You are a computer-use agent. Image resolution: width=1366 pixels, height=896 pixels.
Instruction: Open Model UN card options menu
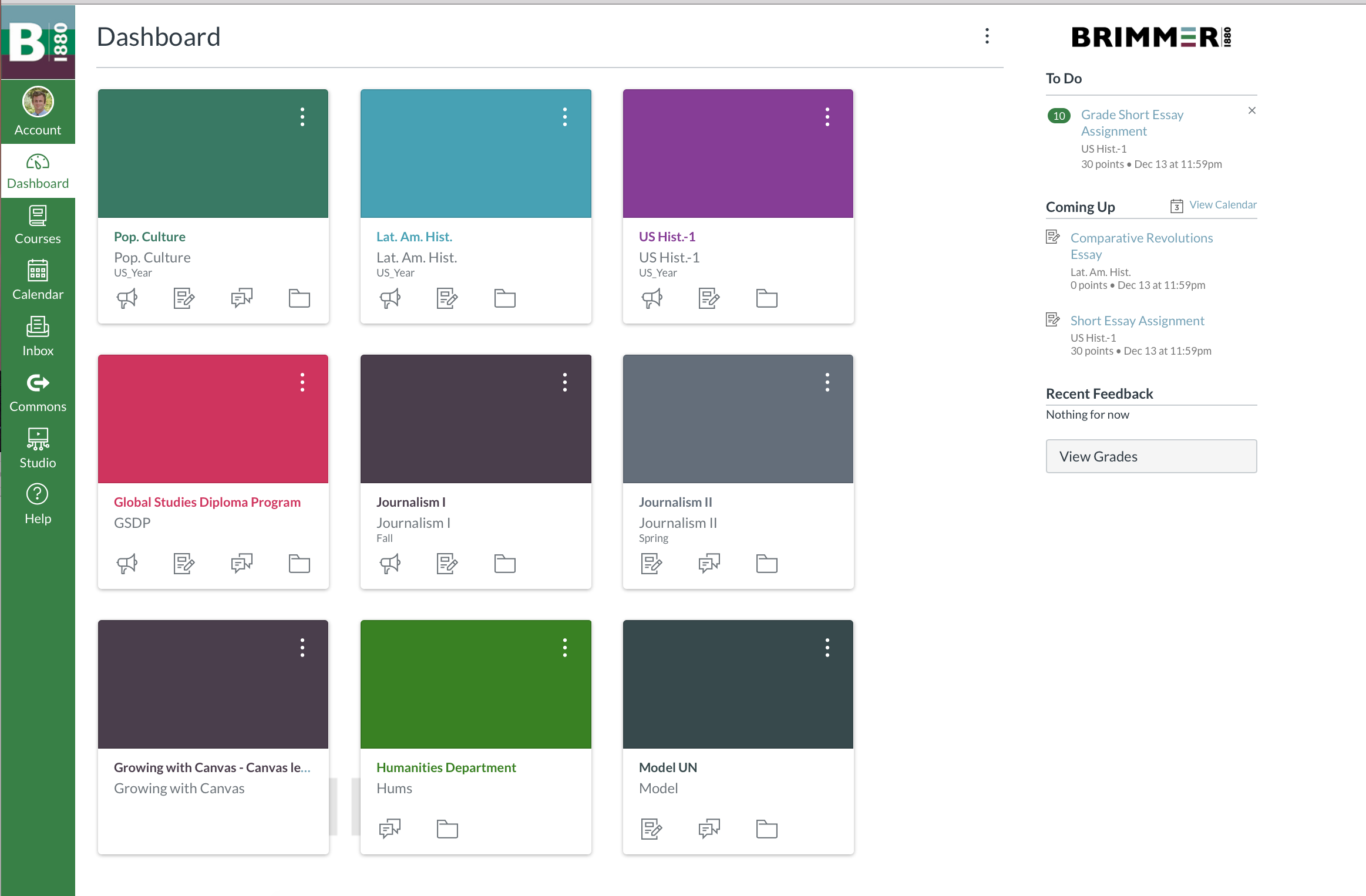(x=827, y=648)
